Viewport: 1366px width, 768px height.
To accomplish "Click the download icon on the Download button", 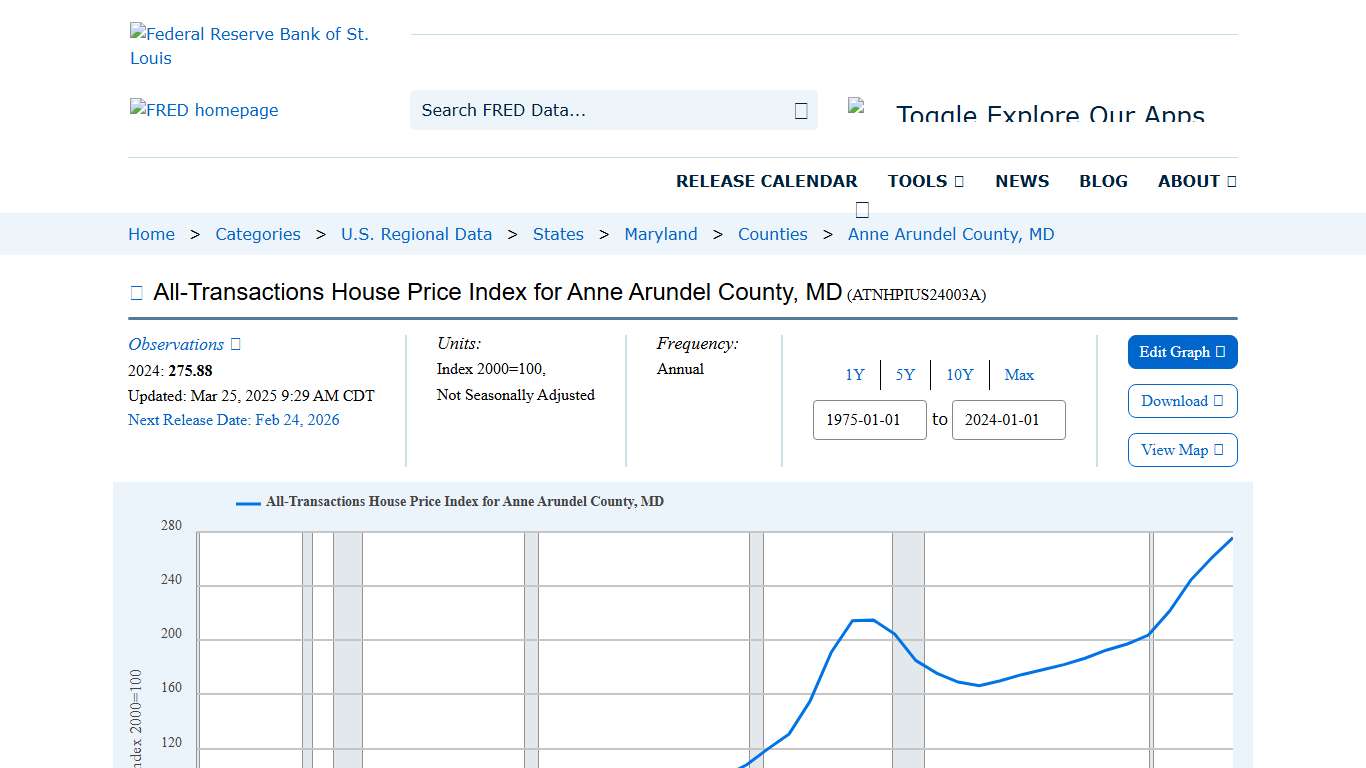I will [1217, 401].
